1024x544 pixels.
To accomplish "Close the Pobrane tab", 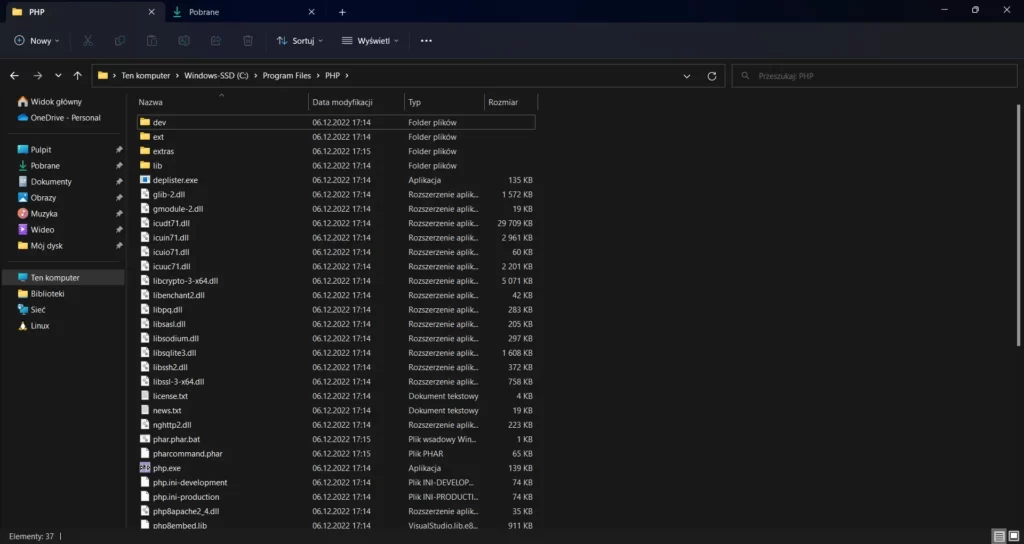I will pyautogui.click(x=312, y=12).
